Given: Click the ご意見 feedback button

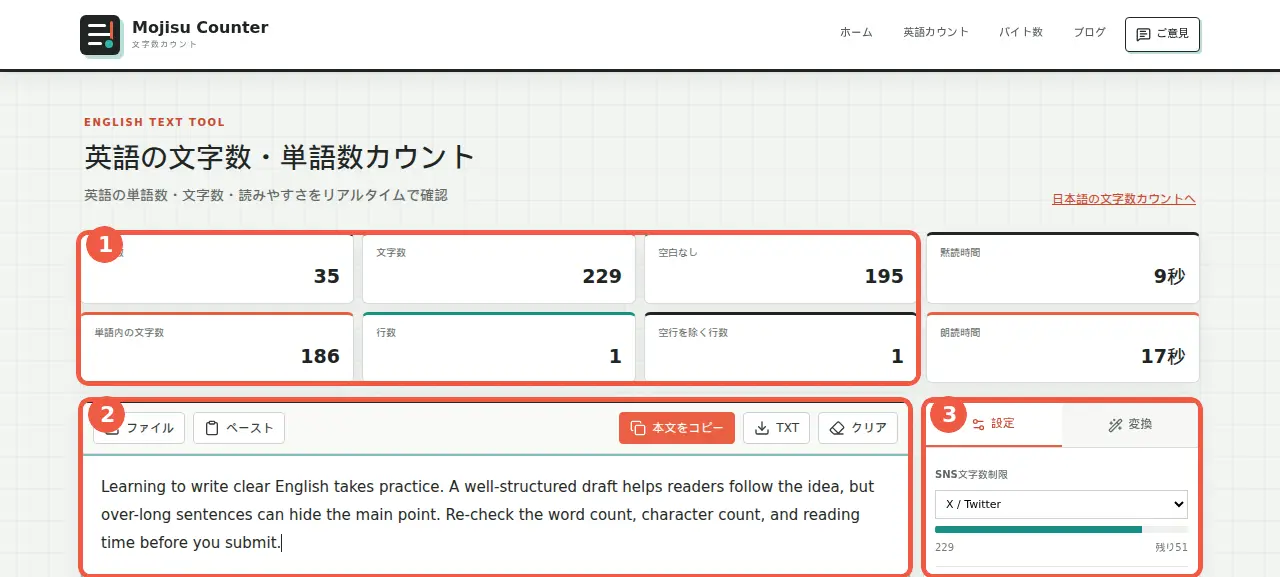Looking at the screenshot, I should click(x=1162, y=33).
